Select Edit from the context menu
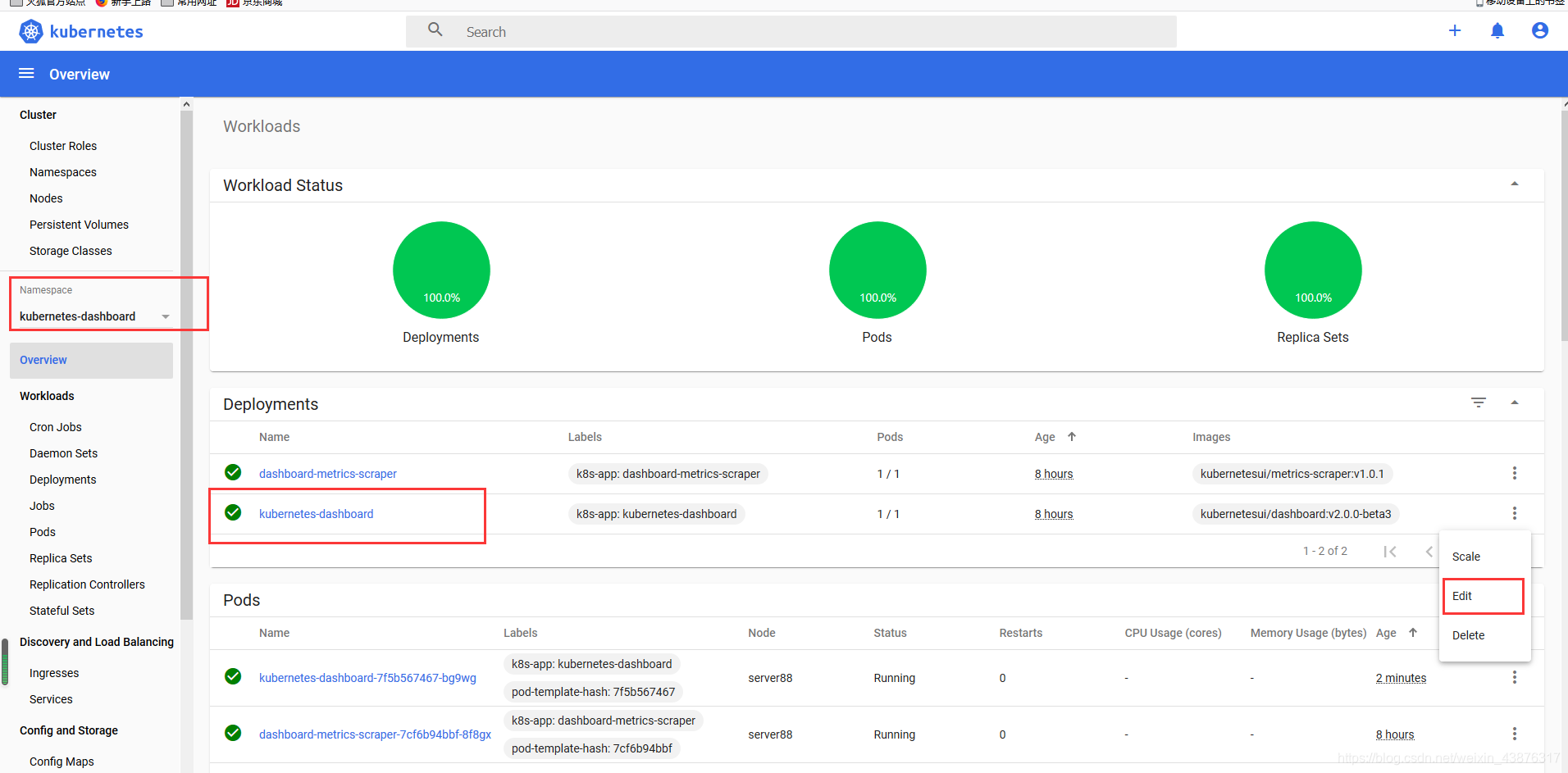 1484,596
